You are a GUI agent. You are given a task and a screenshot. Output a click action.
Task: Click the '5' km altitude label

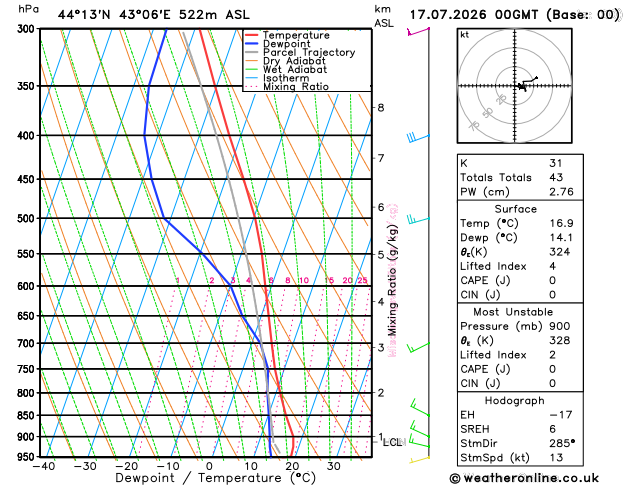pos(380,255)
